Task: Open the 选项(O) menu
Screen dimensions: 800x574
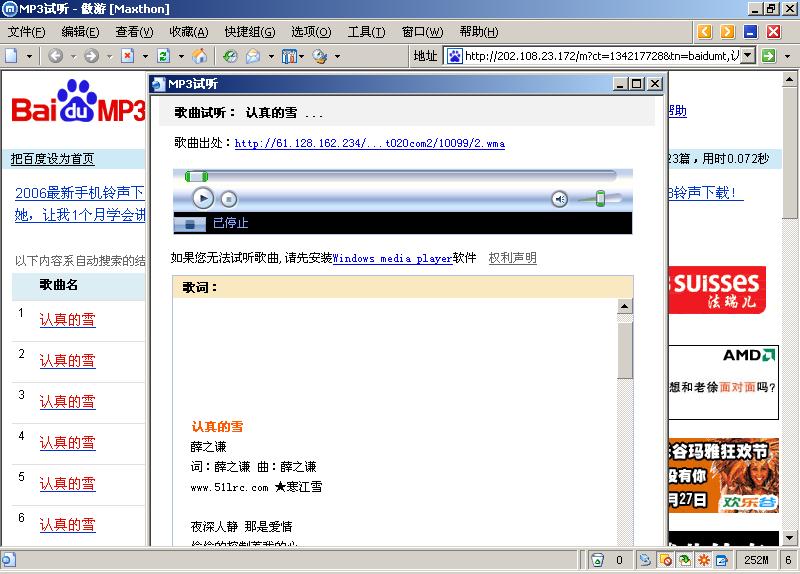Action: tap(311, 32)
